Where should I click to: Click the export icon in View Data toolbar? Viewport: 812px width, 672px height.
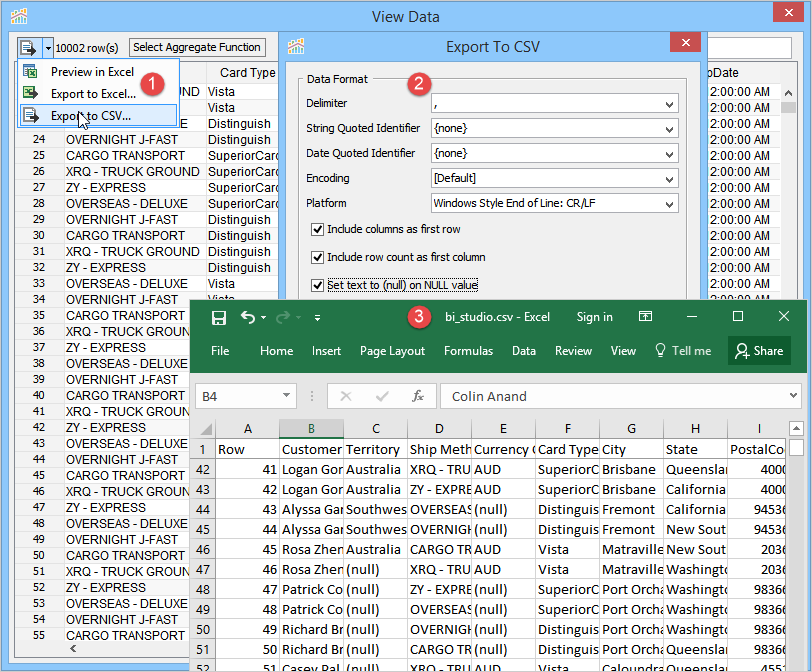pos(28,48)
